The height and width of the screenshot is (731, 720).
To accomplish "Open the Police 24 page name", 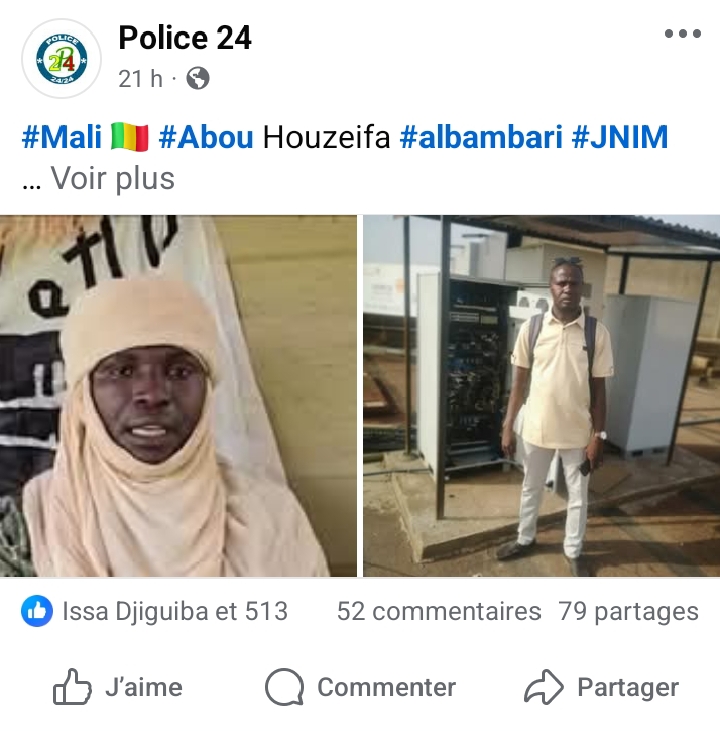I will coord(185,37).
